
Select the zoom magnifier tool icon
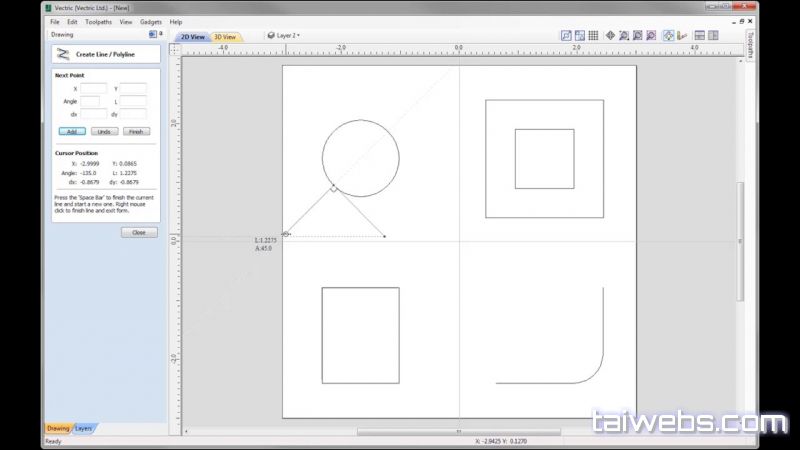(x=624, y=36)
